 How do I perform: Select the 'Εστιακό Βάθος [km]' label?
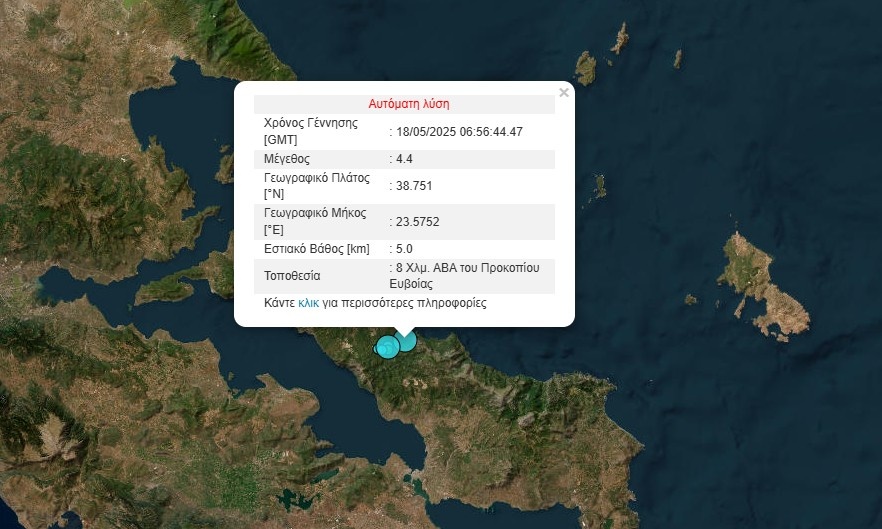coord(317,249)
